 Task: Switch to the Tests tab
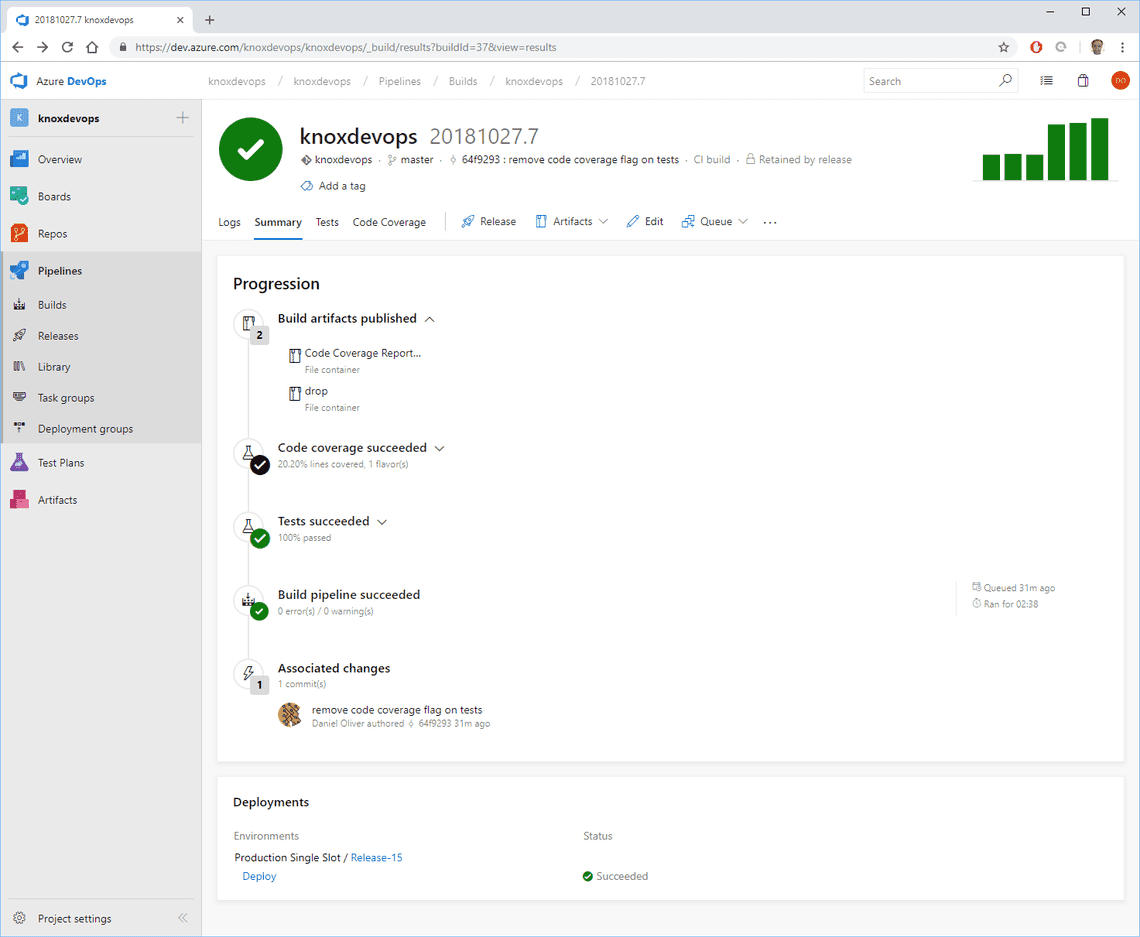(x=327, y=222)
